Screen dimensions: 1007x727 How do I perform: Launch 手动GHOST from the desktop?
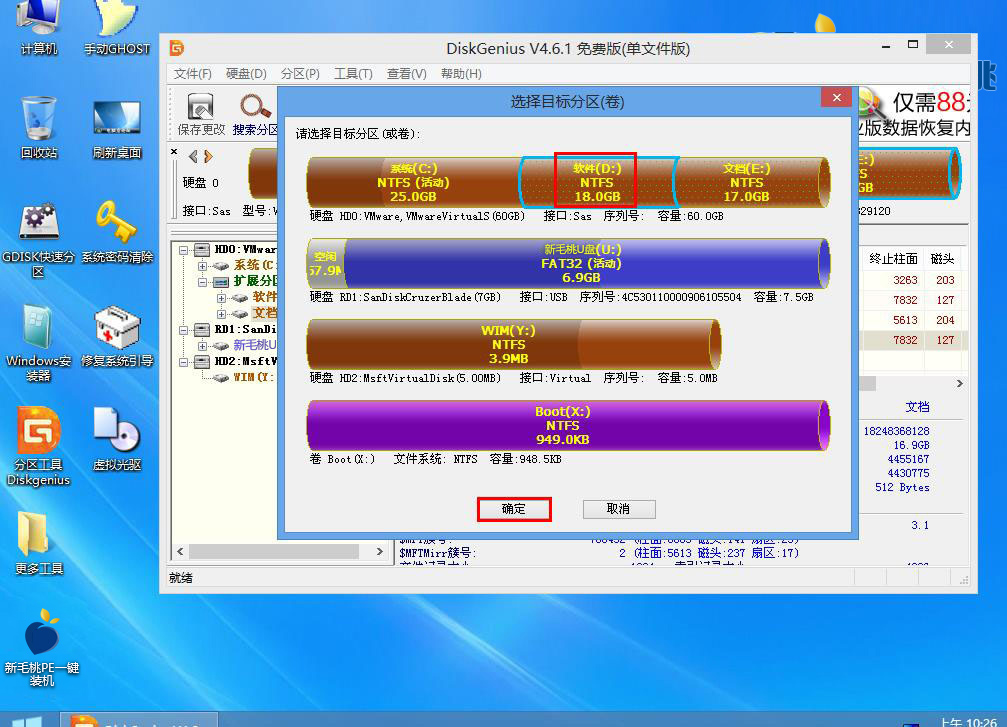click(117, 26)
